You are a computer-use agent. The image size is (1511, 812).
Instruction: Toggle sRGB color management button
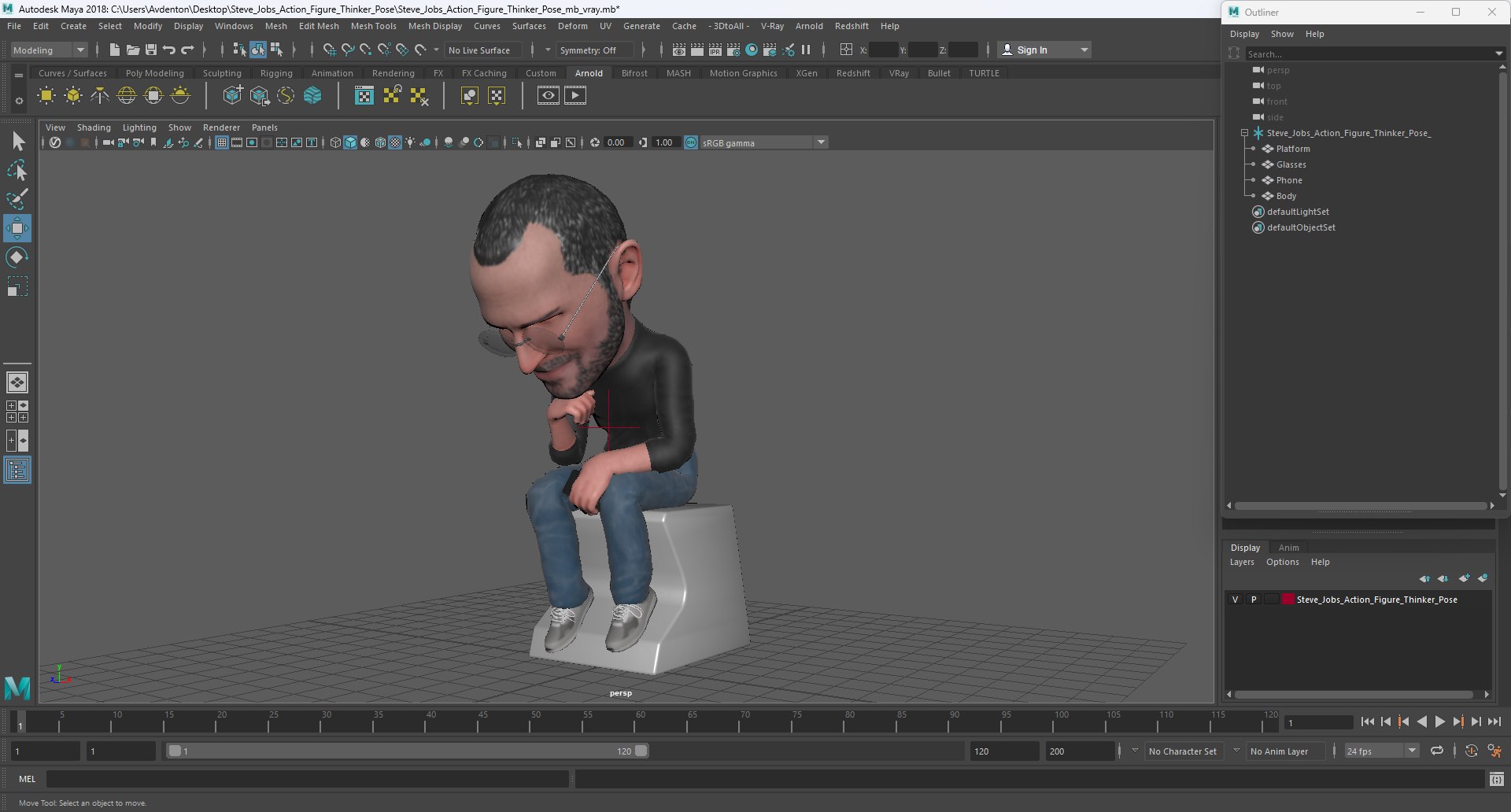tap(691, 142)
